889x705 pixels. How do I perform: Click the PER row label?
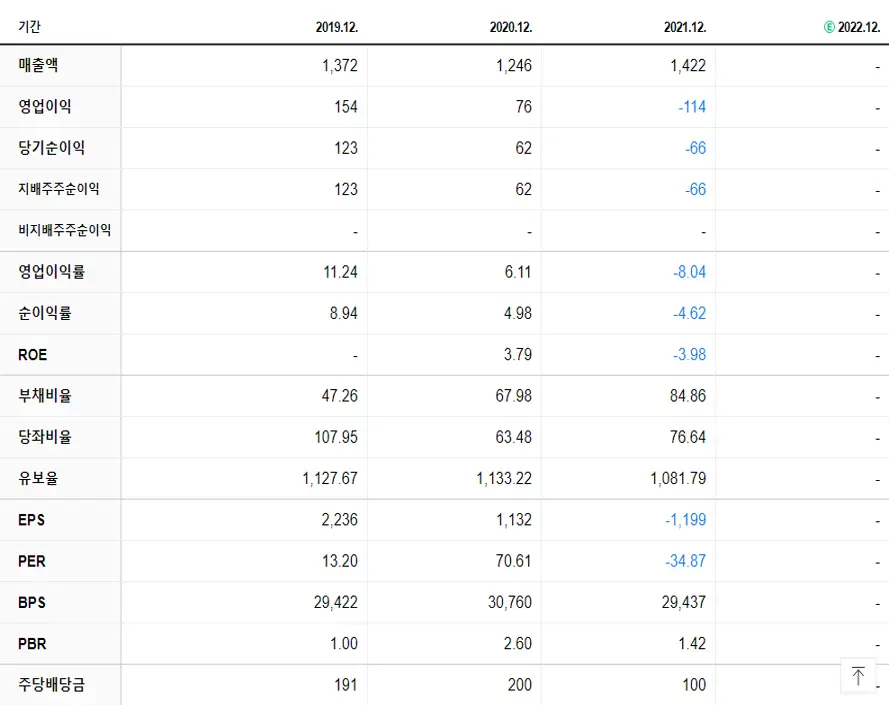32,561
